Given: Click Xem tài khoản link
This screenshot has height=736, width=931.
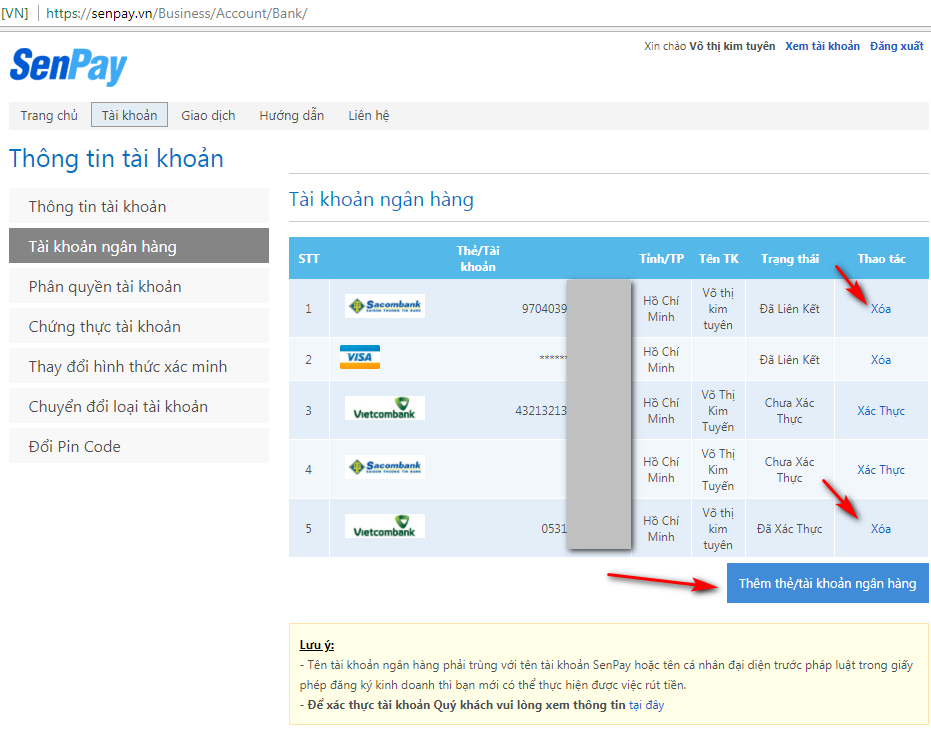Looking at the screenshot, I should click(822, 46).
